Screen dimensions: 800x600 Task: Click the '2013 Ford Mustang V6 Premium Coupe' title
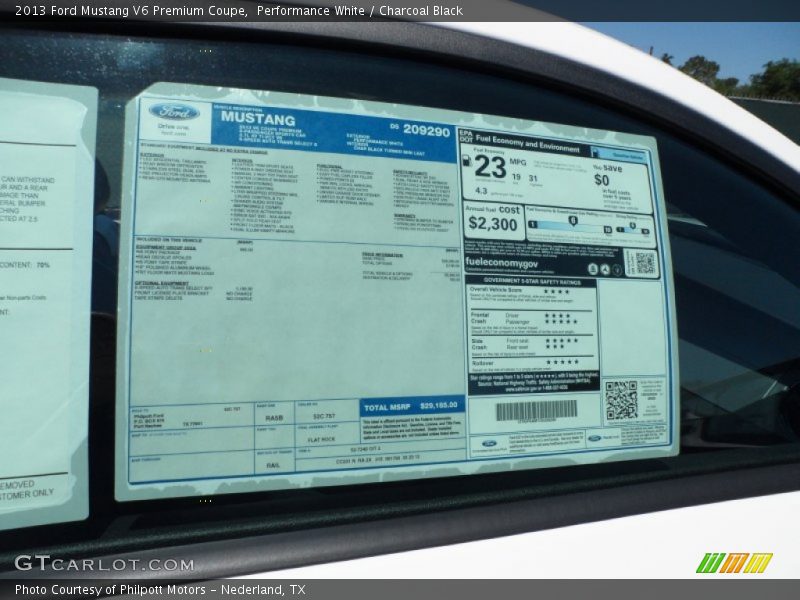(x=131, y=11)
